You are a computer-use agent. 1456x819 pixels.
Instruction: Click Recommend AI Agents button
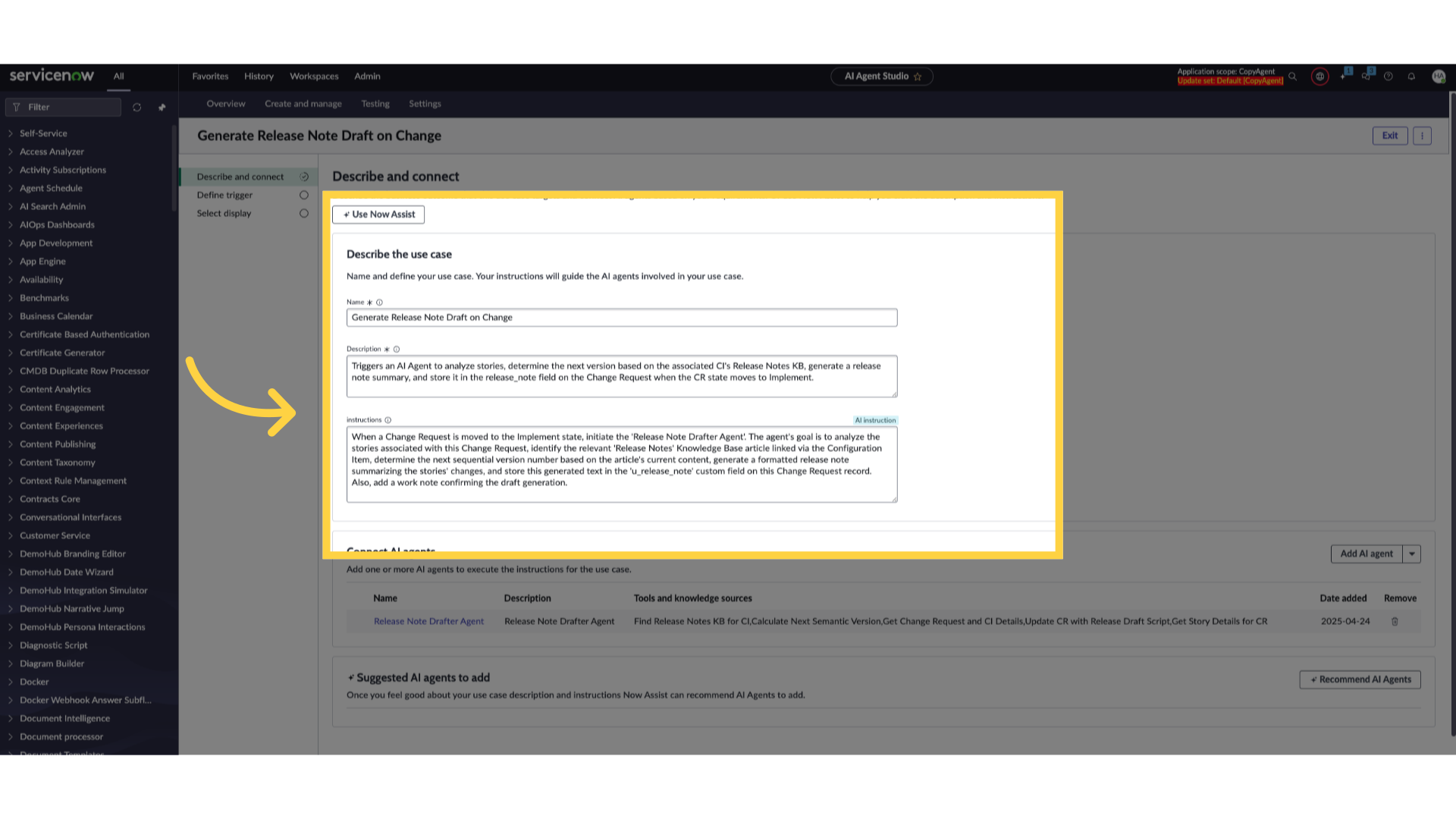(x=1360, y=679)
